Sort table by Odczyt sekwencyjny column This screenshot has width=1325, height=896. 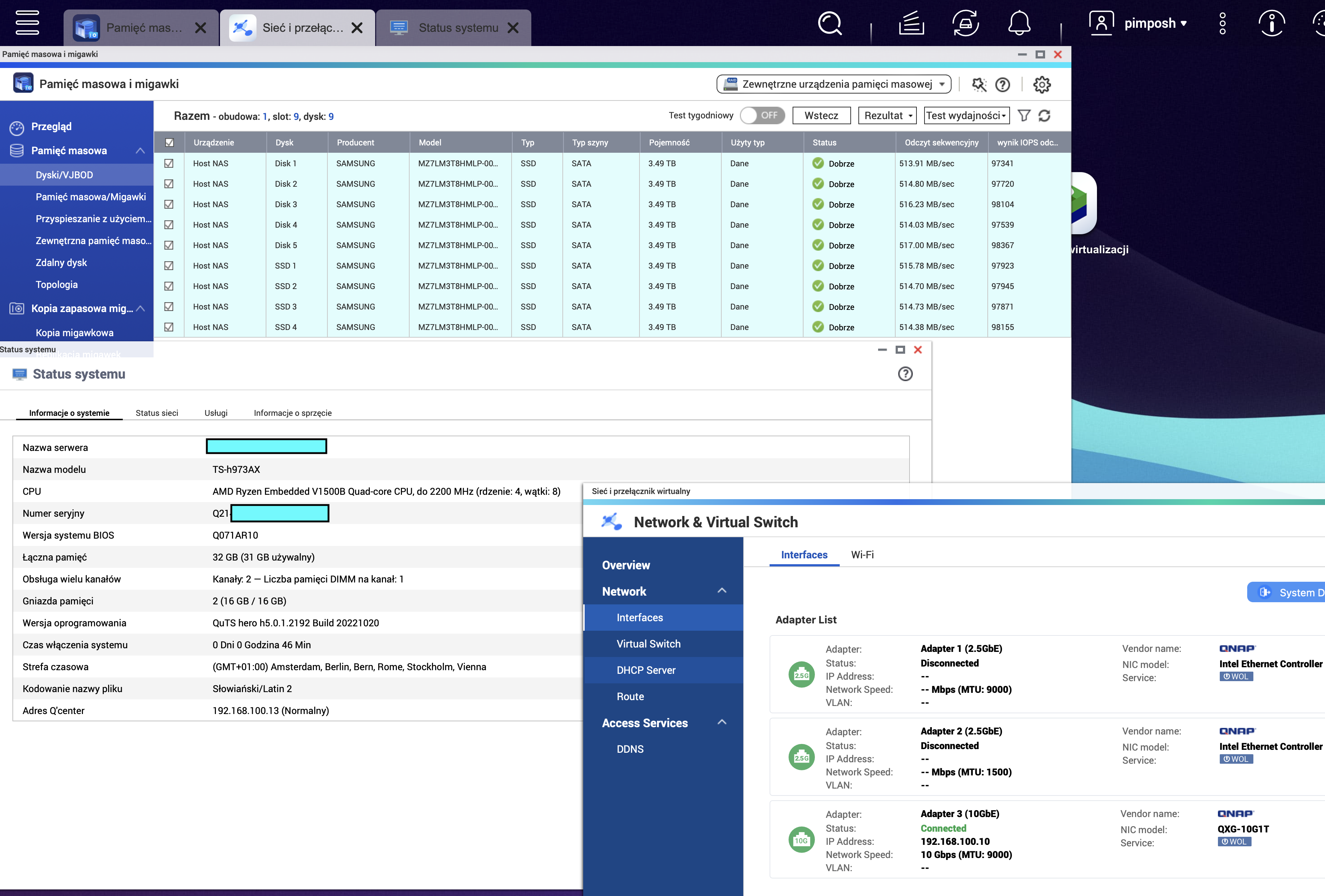coord(941,143)
